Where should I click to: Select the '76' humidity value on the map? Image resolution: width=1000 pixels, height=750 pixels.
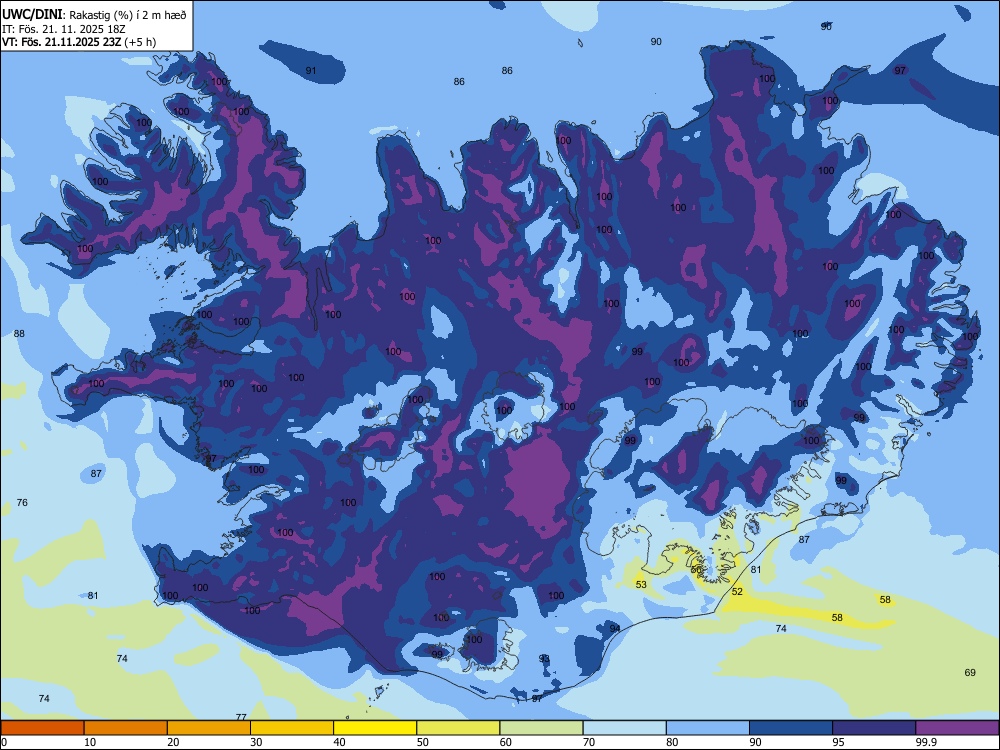coord(22,503)
